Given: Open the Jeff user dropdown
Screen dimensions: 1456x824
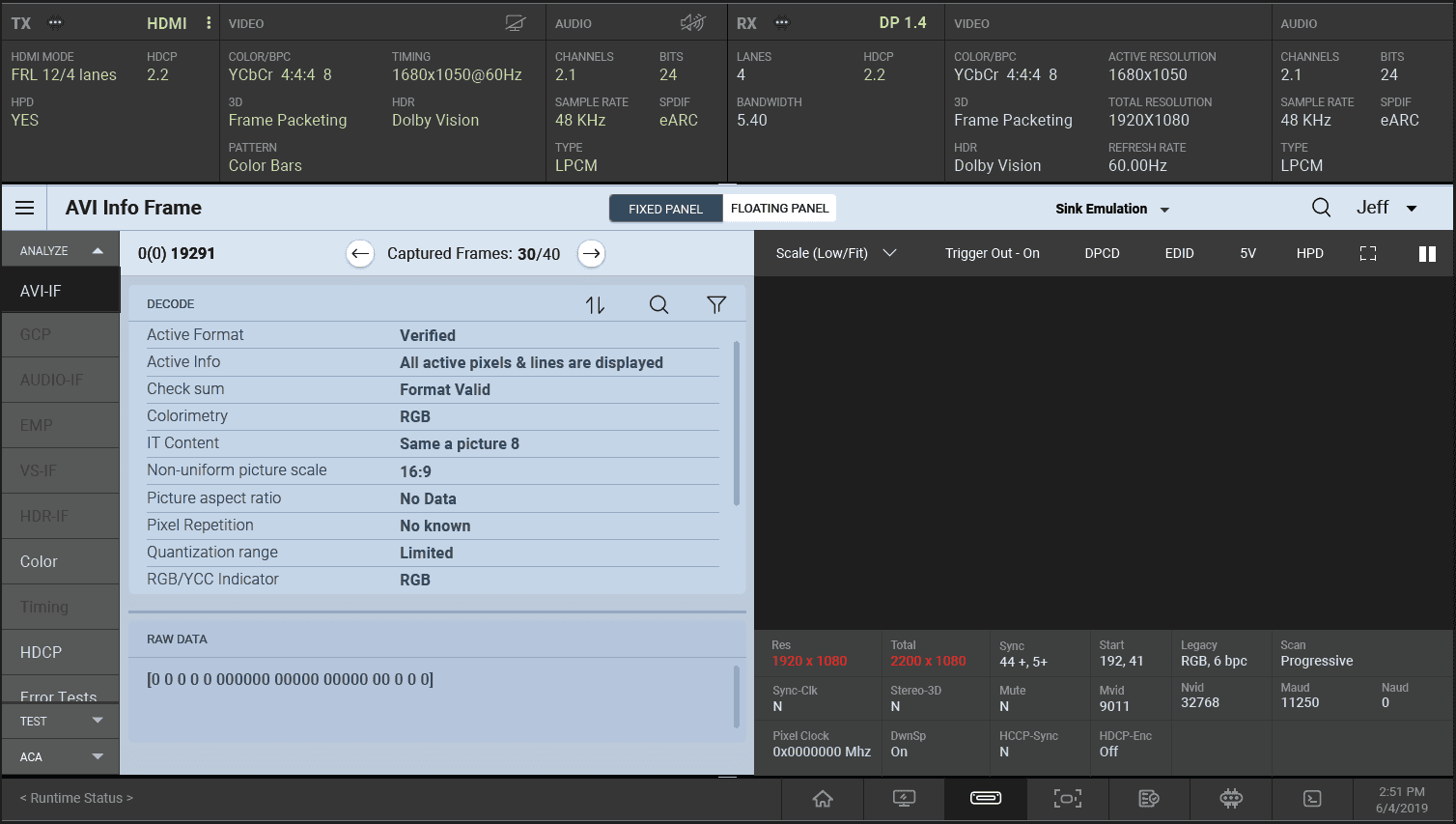Looking at the screenshot, I should coord(1386,208).
